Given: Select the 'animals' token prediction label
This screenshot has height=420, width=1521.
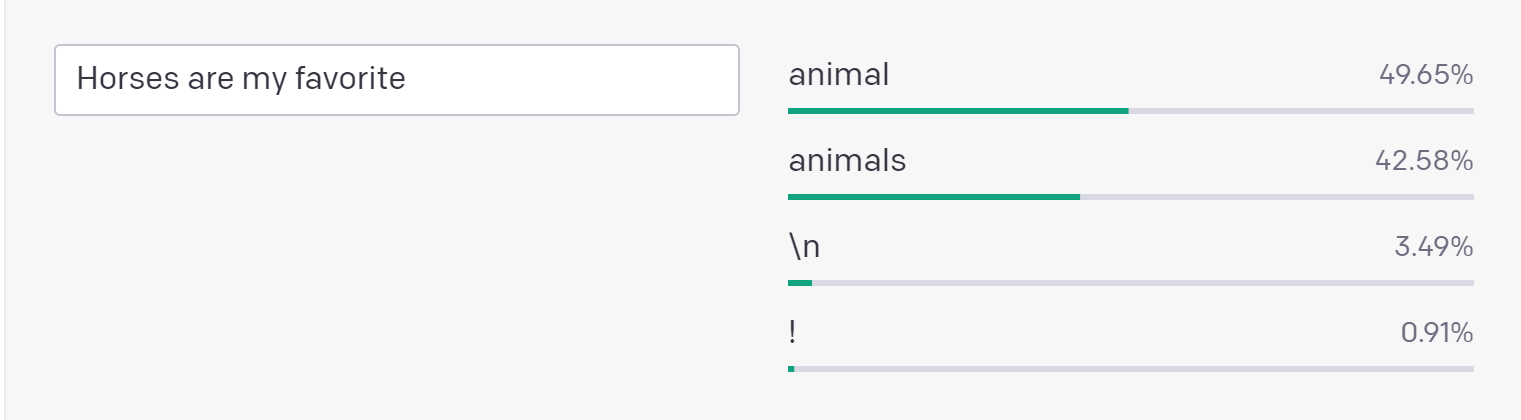Looking at the screenshot, I should (847, 161).
